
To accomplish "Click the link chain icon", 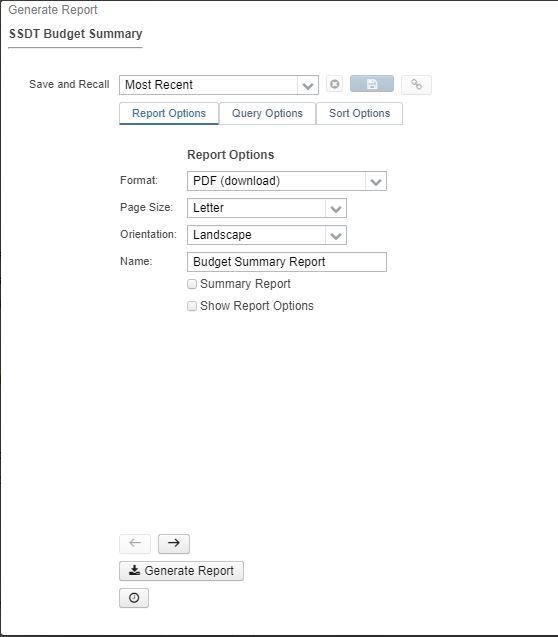I will click(x=416, y=84).
